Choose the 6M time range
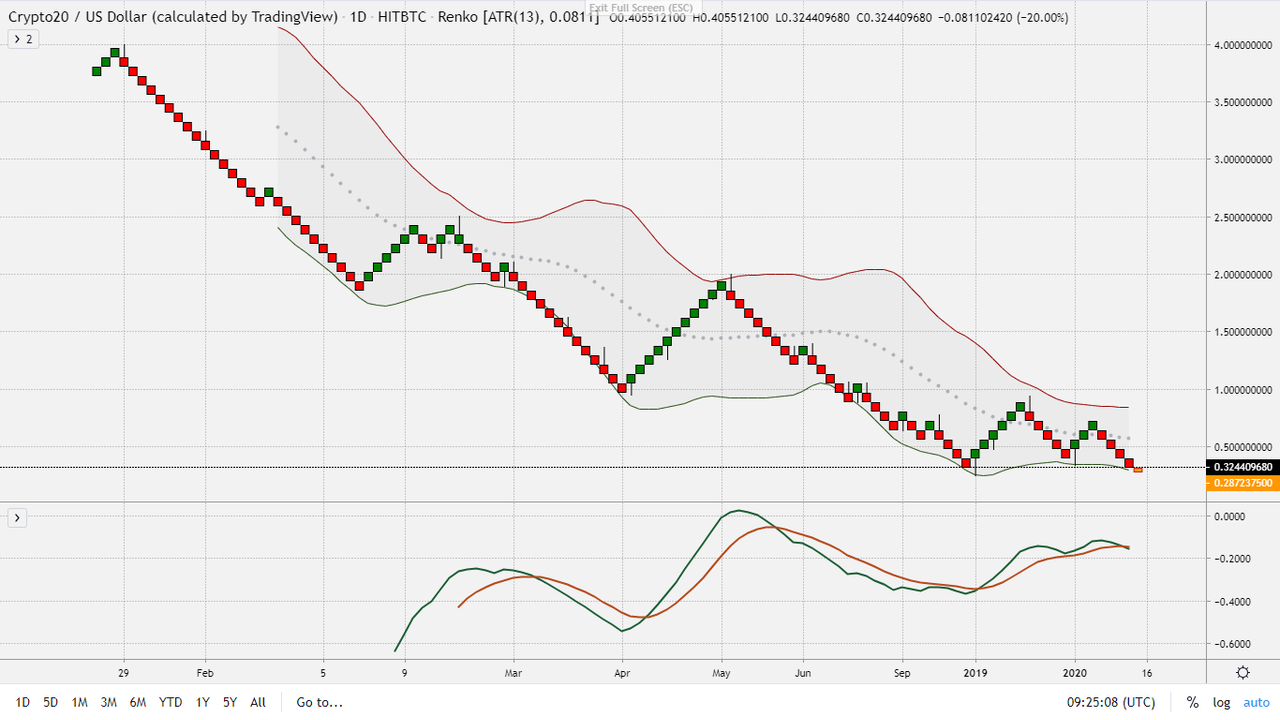1280x720 pixels. pos(138,702)
